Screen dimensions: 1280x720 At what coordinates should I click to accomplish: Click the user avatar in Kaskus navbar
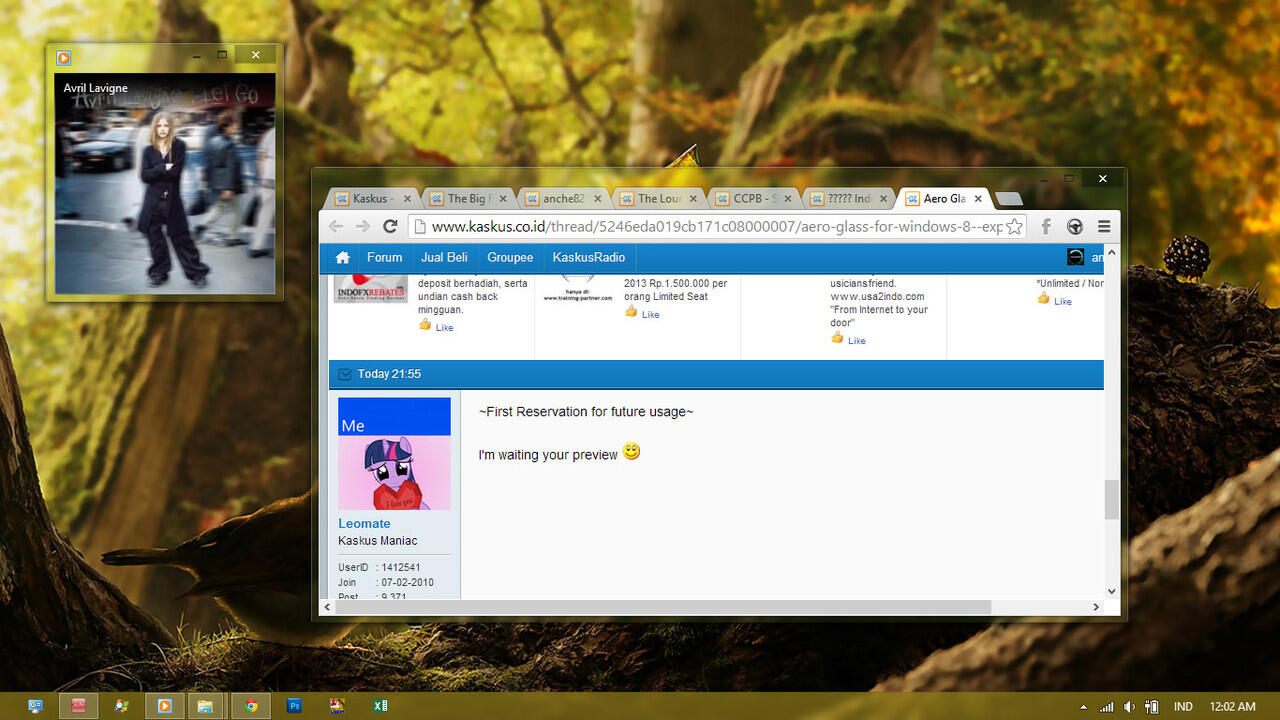(x=1075, y=257)
